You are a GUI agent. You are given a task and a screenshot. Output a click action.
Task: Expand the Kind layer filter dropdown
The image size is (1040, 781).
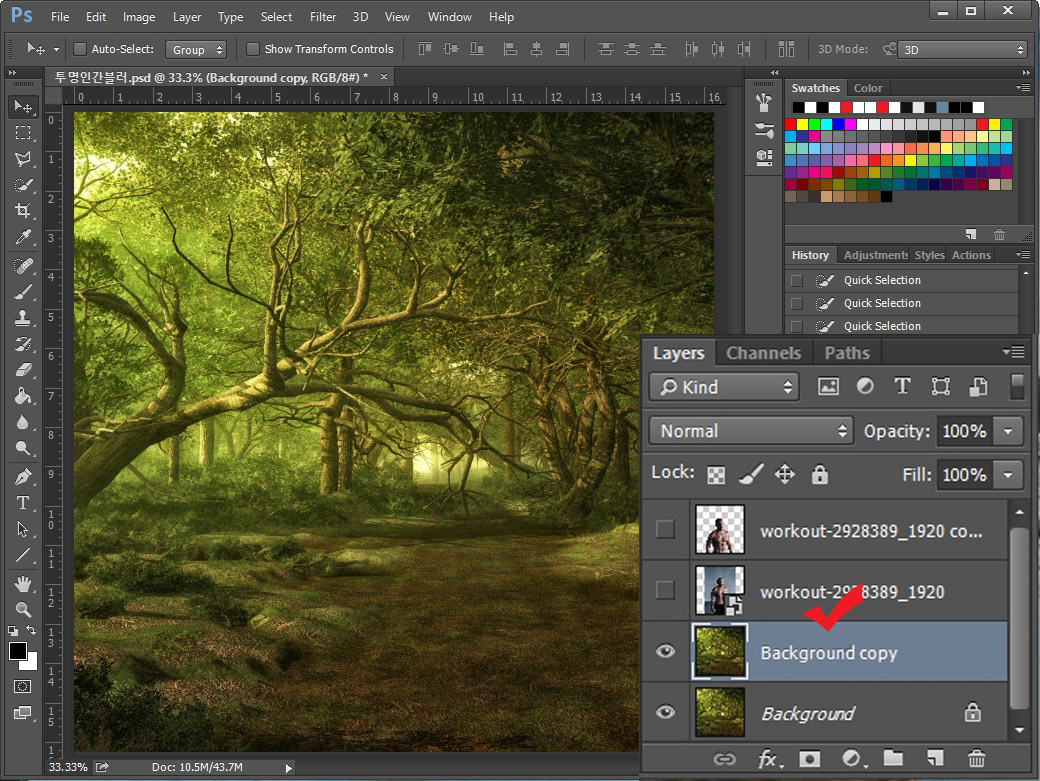click(x=724, y=387)
